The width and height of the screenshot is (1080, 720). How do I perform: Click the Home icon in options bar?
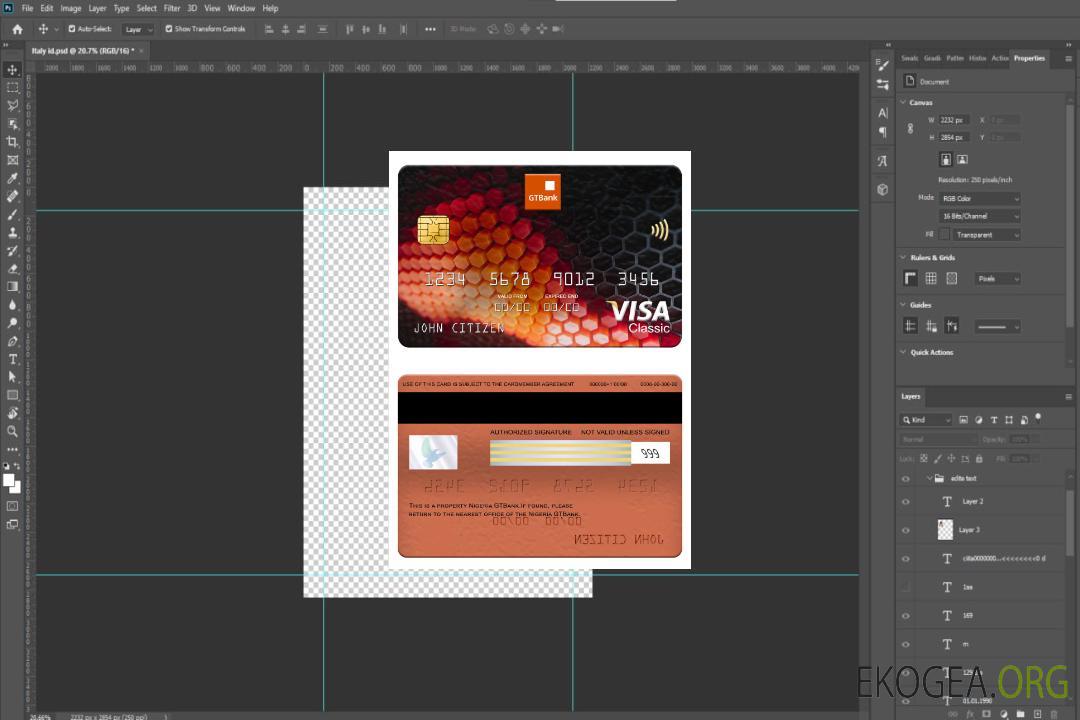(17, 29)
